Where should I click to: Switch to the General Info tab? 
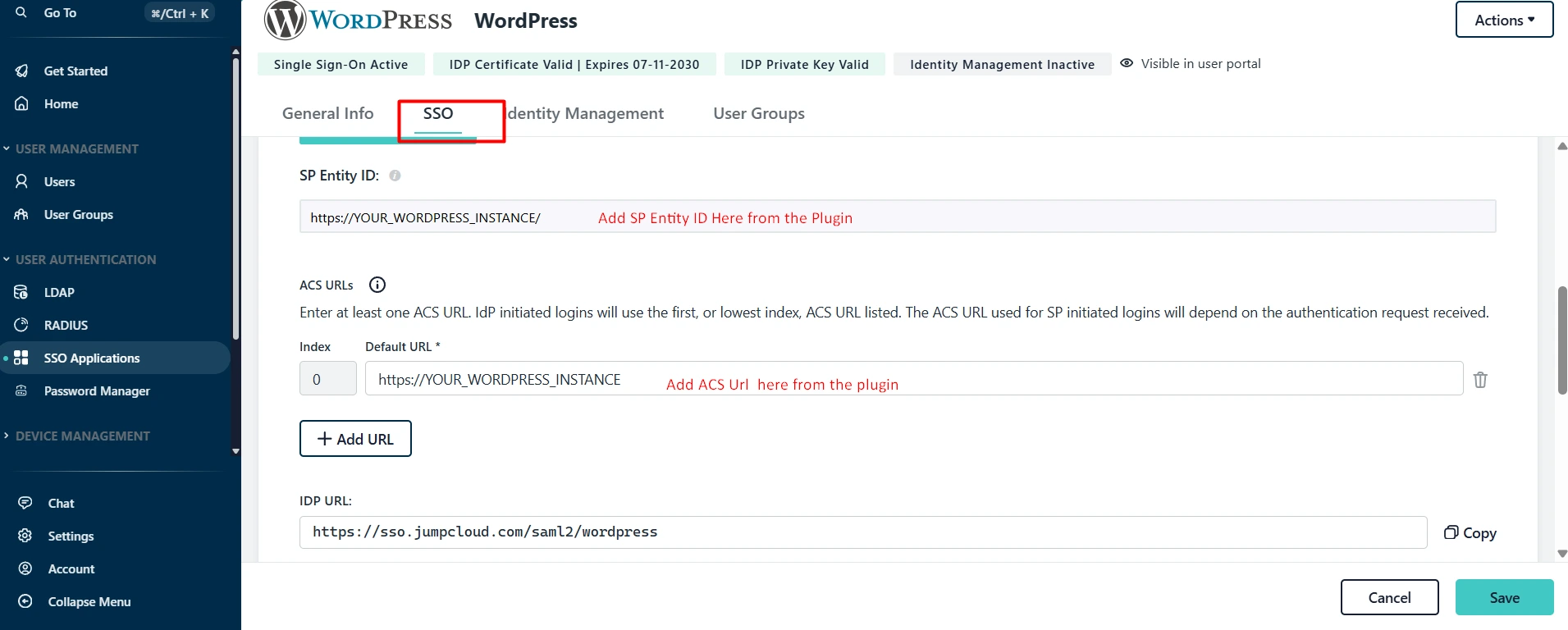(327, 113)
